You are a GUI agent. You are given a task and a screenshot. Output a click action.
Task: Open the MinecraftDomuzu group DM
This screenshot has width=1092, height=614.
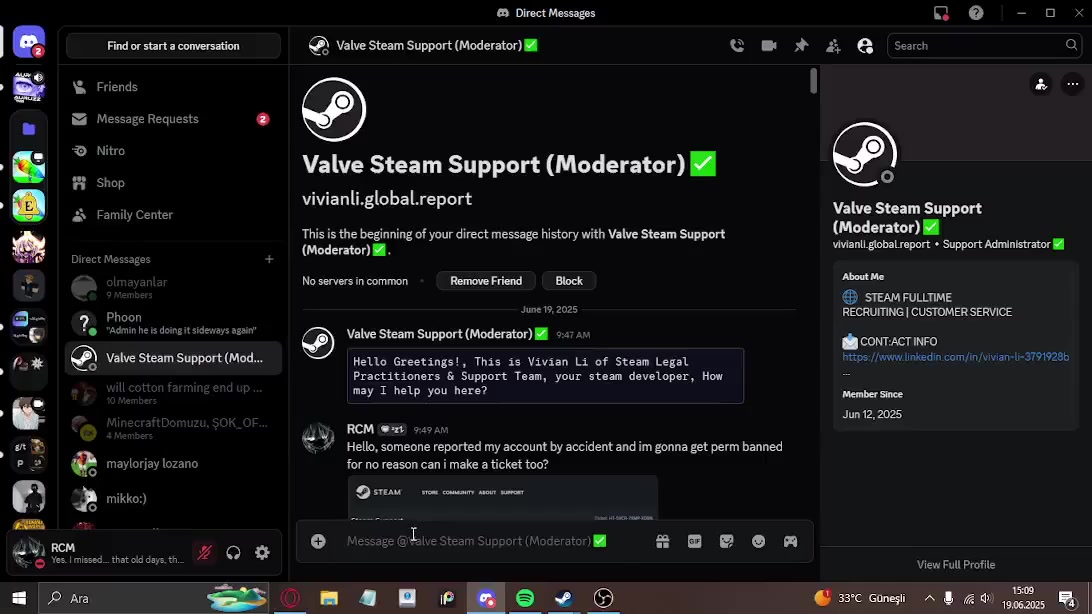(173, 428)
